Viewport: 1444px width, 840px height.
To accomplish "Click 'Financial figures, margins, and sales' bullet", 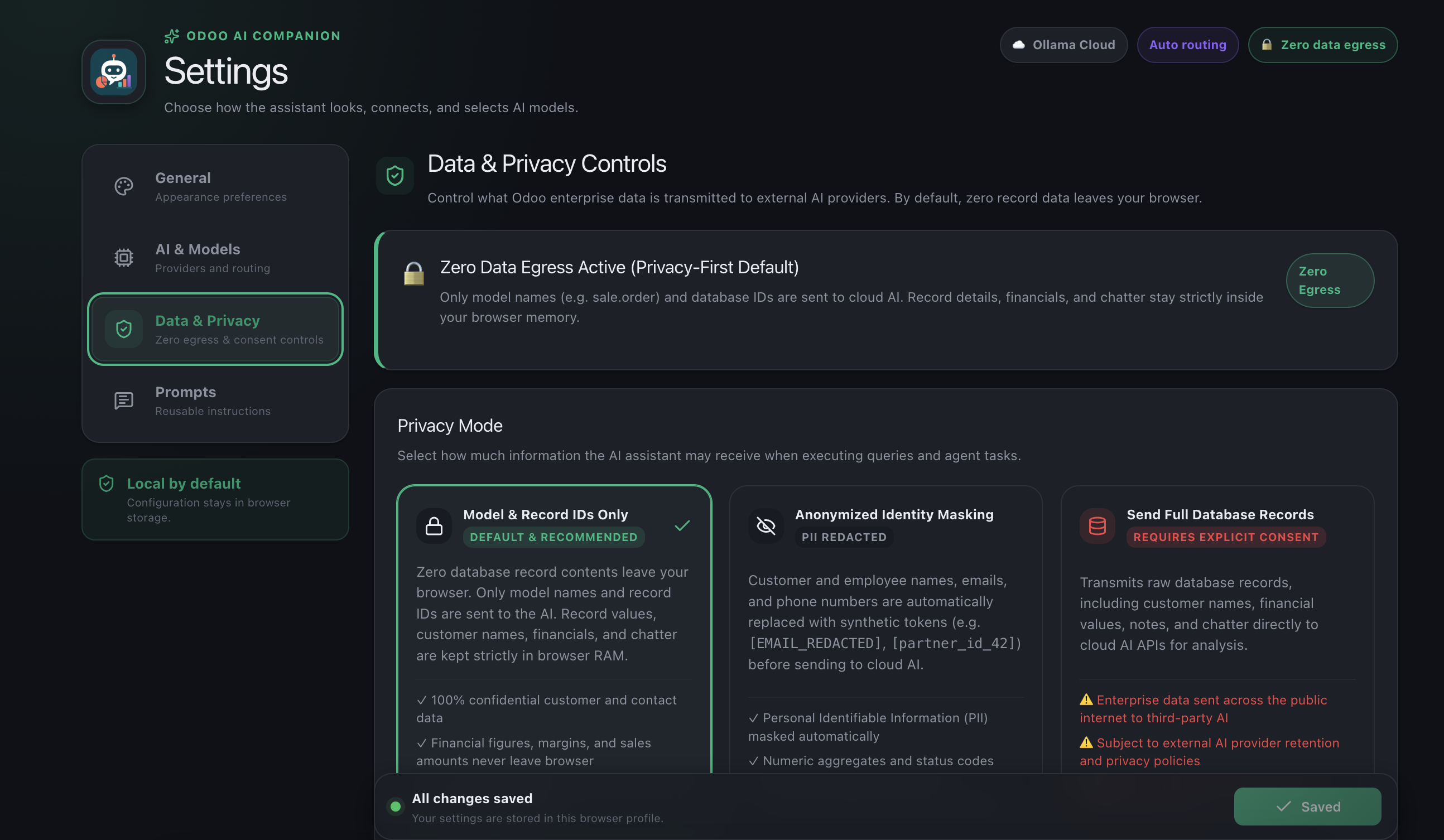I will click(534, 752).
